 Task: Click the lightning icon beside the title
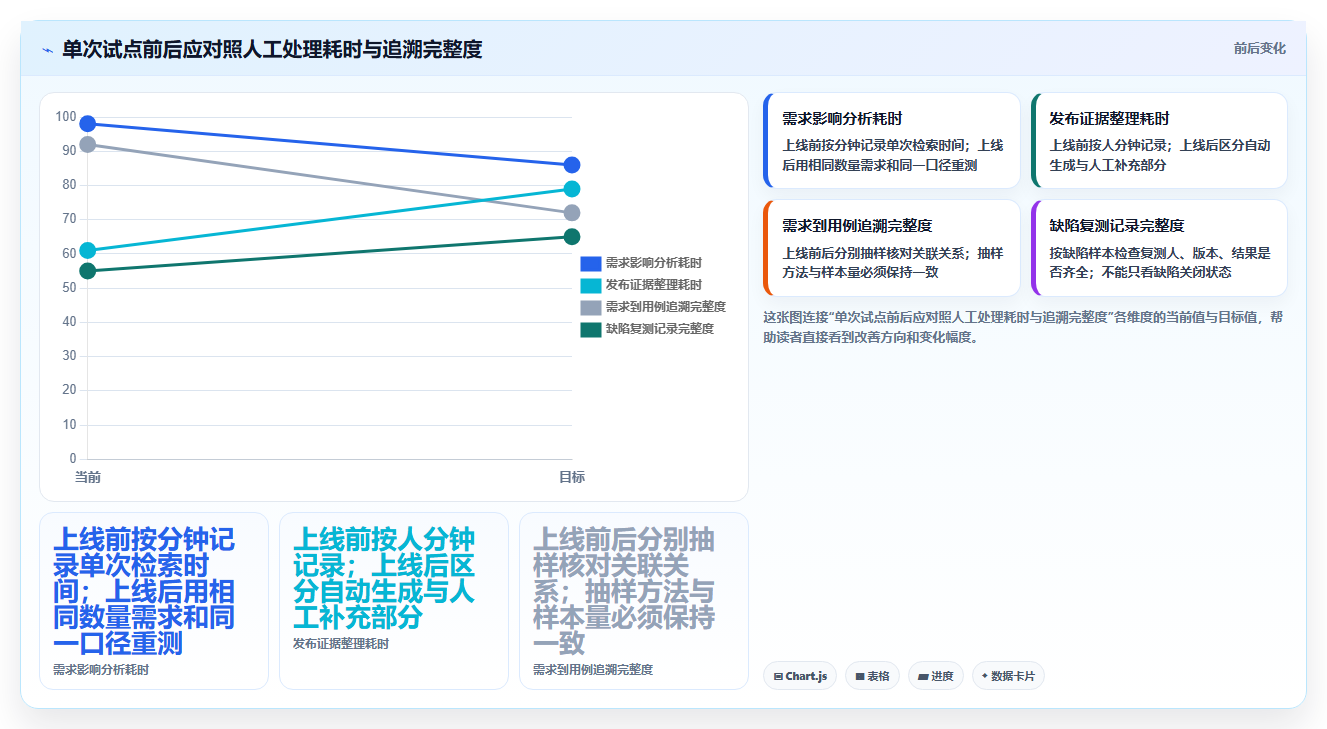point(47,49)
